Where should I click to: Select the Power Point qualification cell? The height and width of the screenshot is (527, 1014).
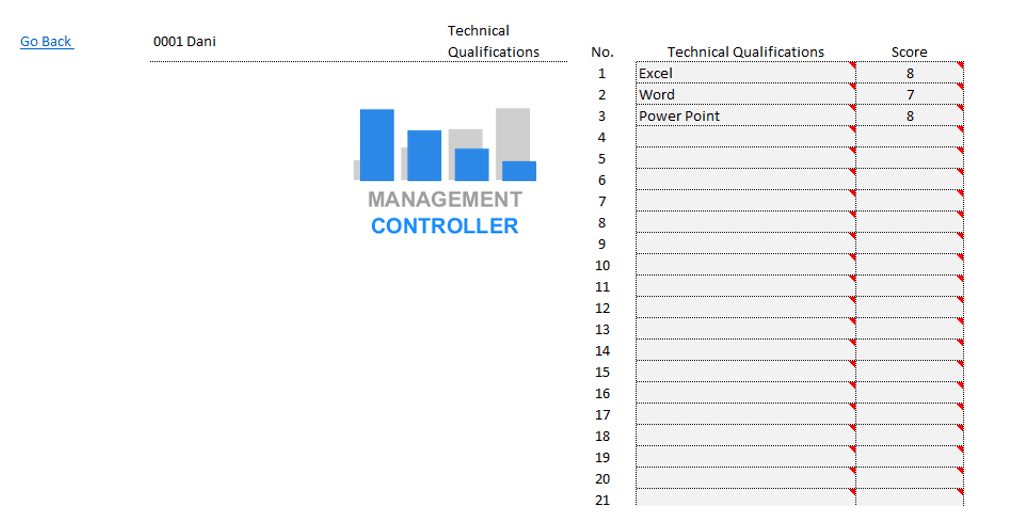pyautogui.click(x=745, y=116)
